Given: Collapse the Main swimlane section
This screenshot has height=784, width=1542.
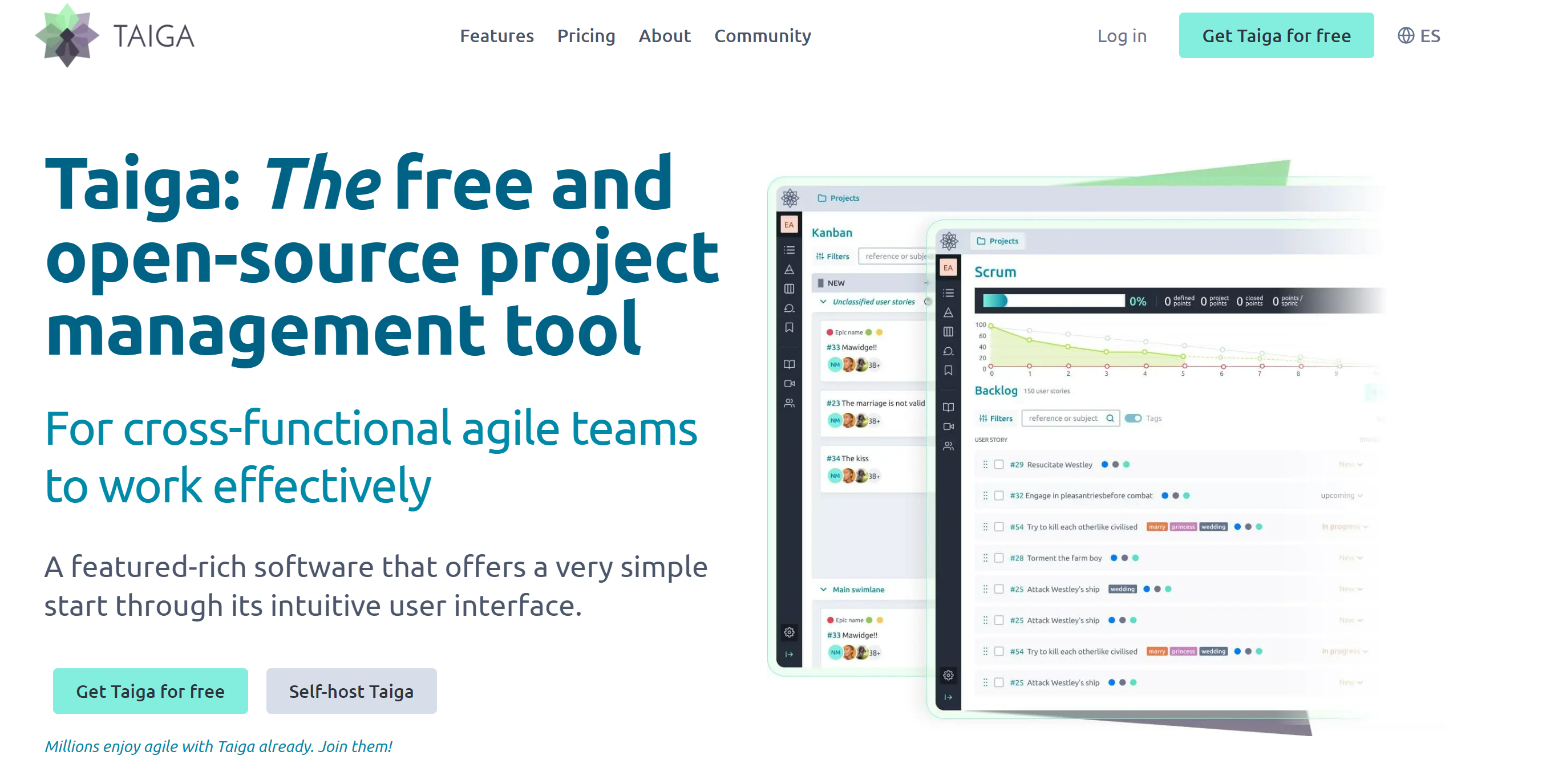Looking at the screenshot, I should (x=824, y=590).
